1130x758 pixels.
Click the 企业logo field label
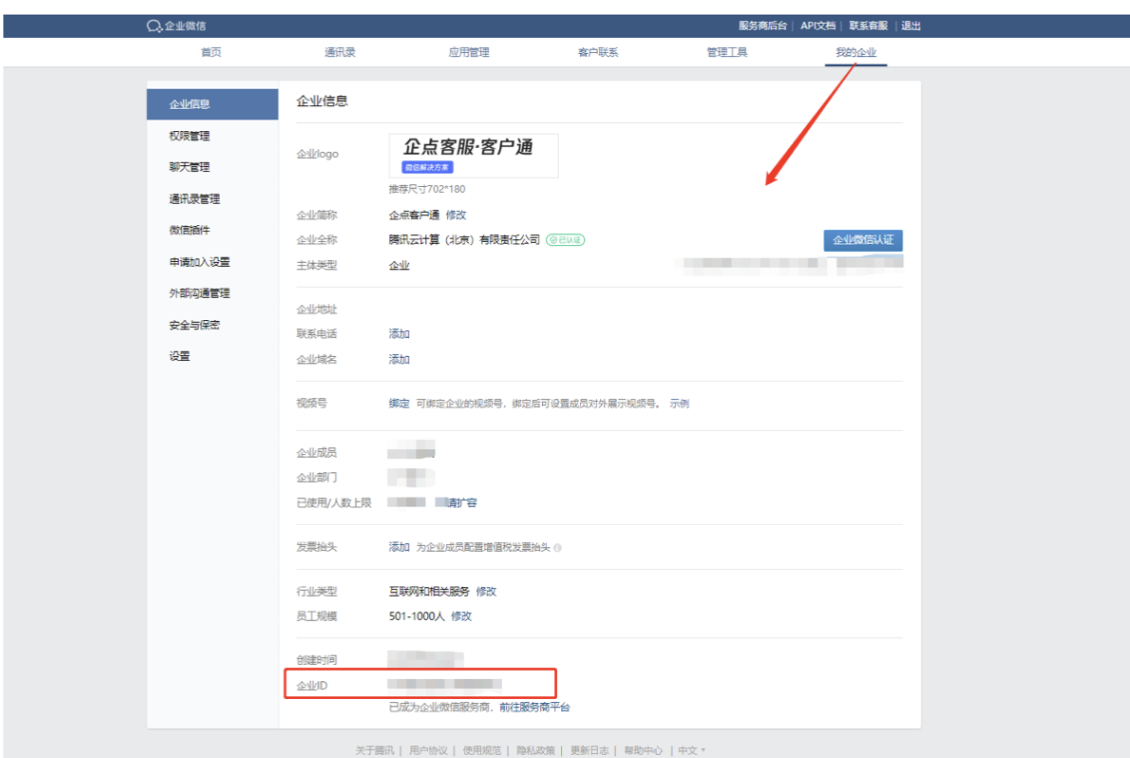click(x=318, y=153)
